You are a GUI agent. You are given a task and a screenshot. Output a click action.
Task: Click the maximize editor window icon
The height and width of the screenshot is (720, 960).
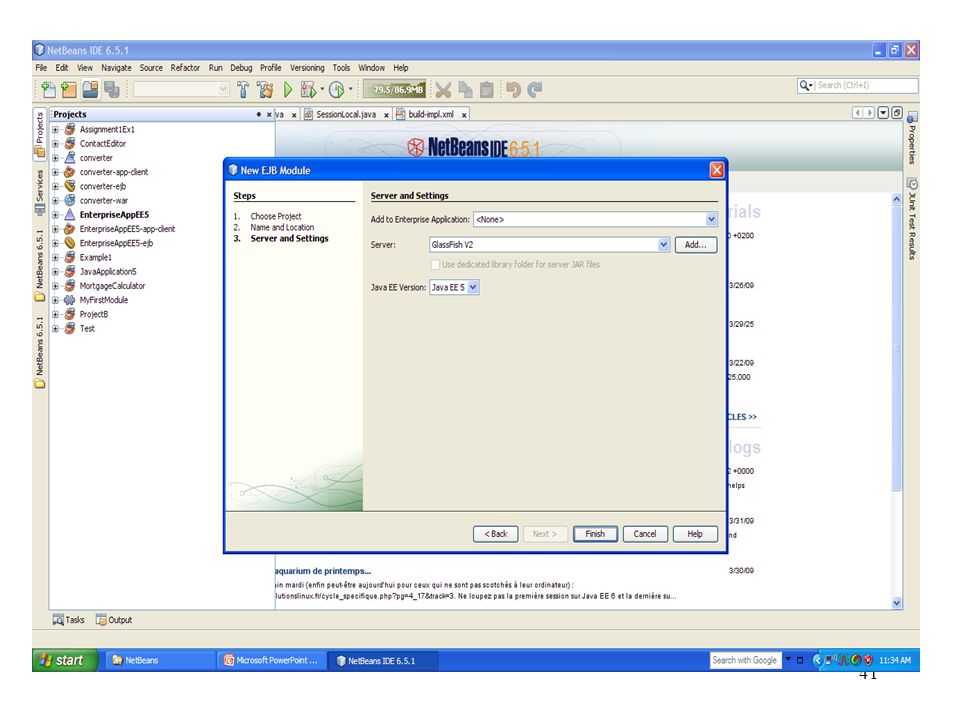point(897,113)
